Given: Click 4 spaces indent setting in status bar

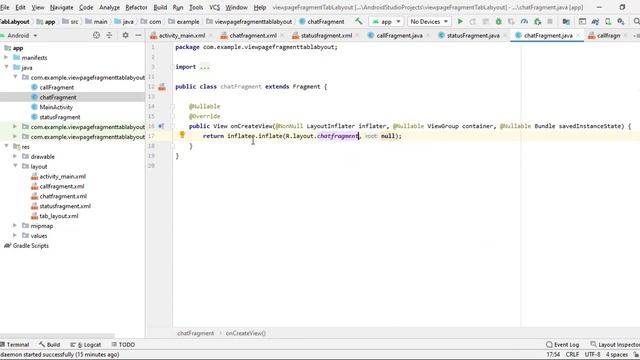Looking at the screenshot, I should pos(617,354).
